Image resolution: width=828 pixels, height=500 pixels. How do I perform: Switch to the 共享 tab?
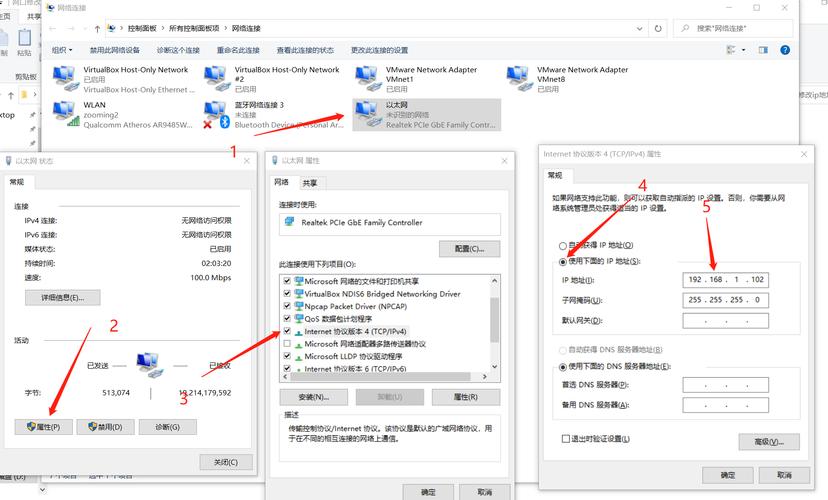coord(310,183)
